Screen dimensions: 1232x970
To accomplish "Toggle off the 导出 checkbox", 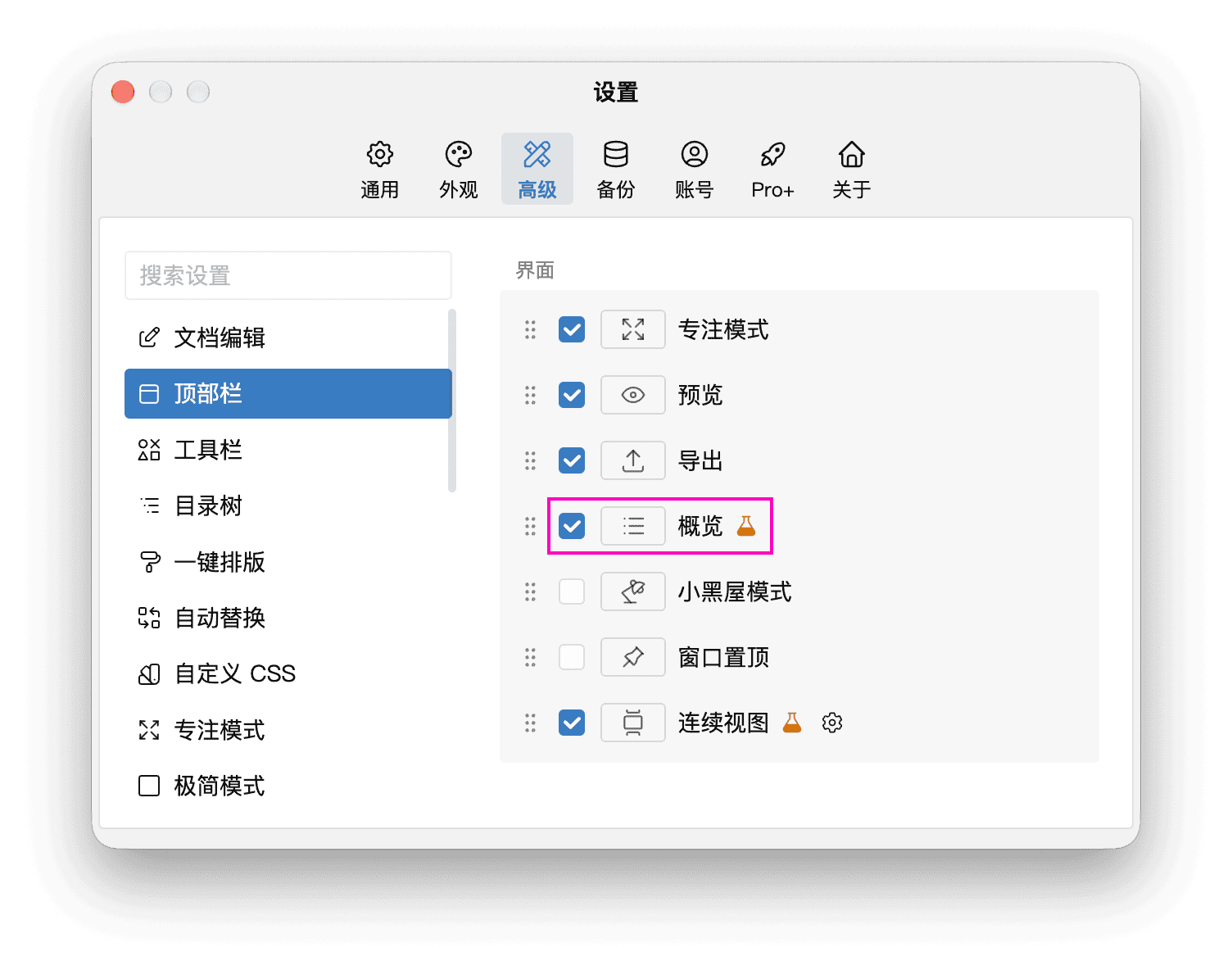I will [x=572, y=460].
